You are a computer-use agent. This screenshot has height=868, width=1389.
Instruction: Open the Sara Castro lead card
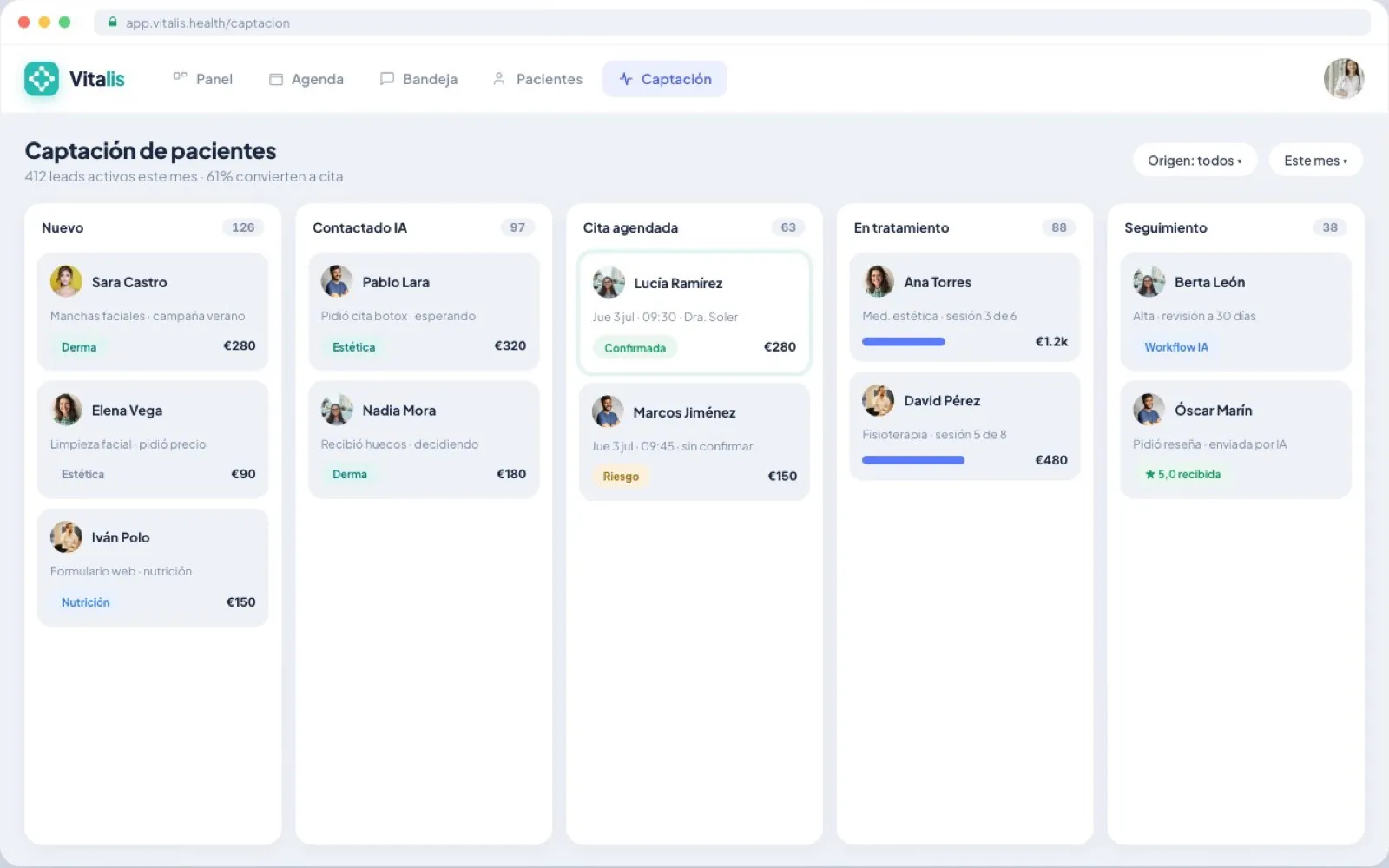coord(153,312)
